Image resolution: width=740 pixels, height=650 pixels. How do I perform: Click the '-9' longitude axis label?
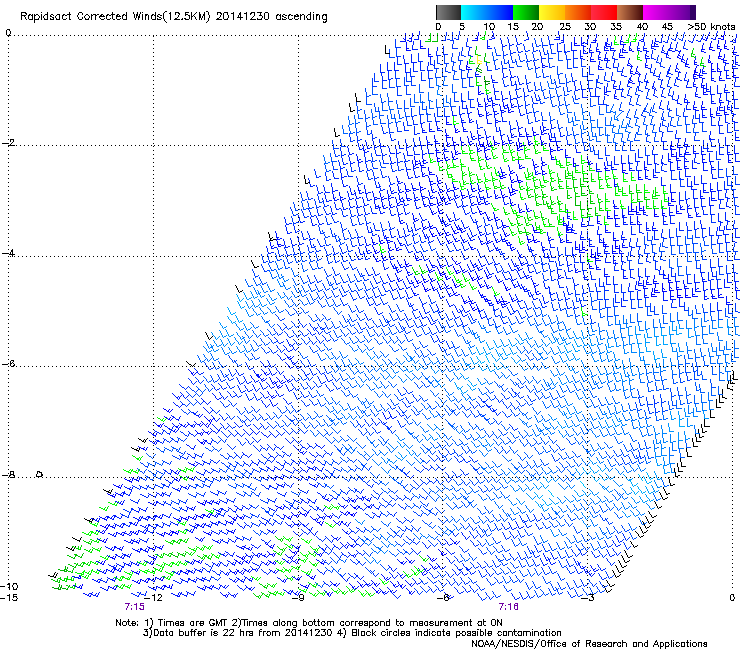(298, 598)
